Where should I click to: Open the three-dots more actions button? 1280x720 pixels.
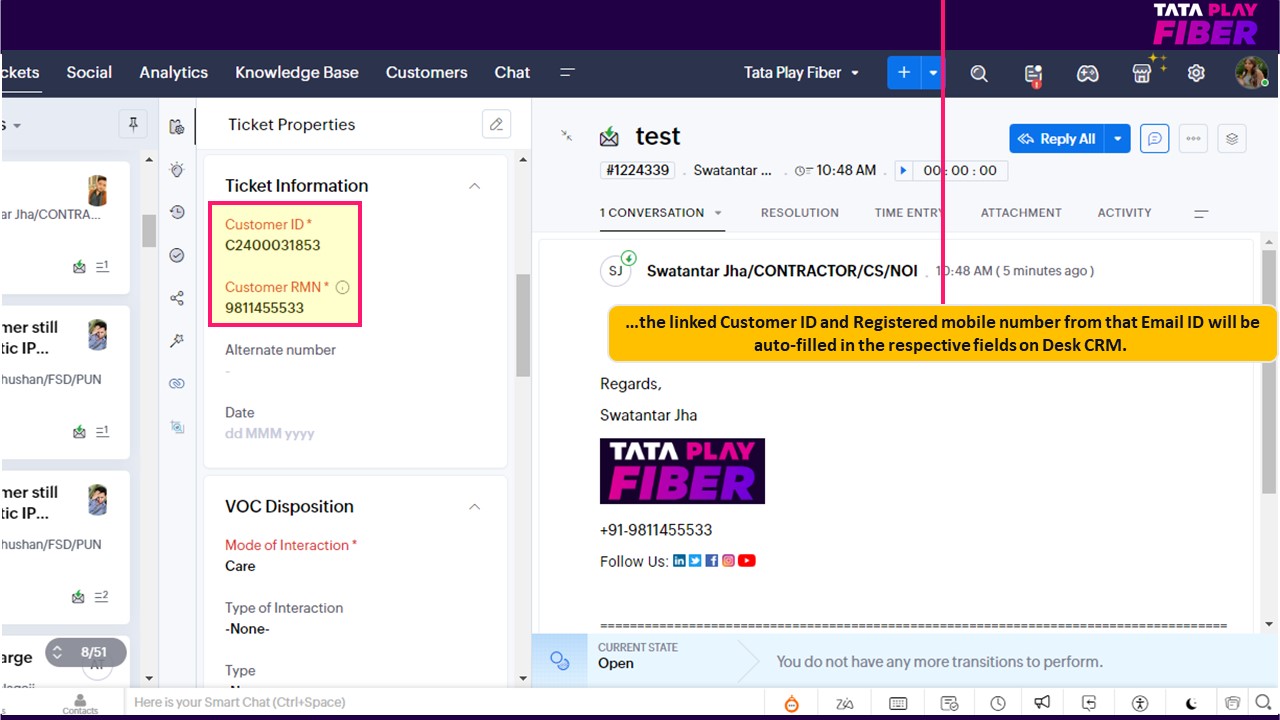(x=1193, y=139)
